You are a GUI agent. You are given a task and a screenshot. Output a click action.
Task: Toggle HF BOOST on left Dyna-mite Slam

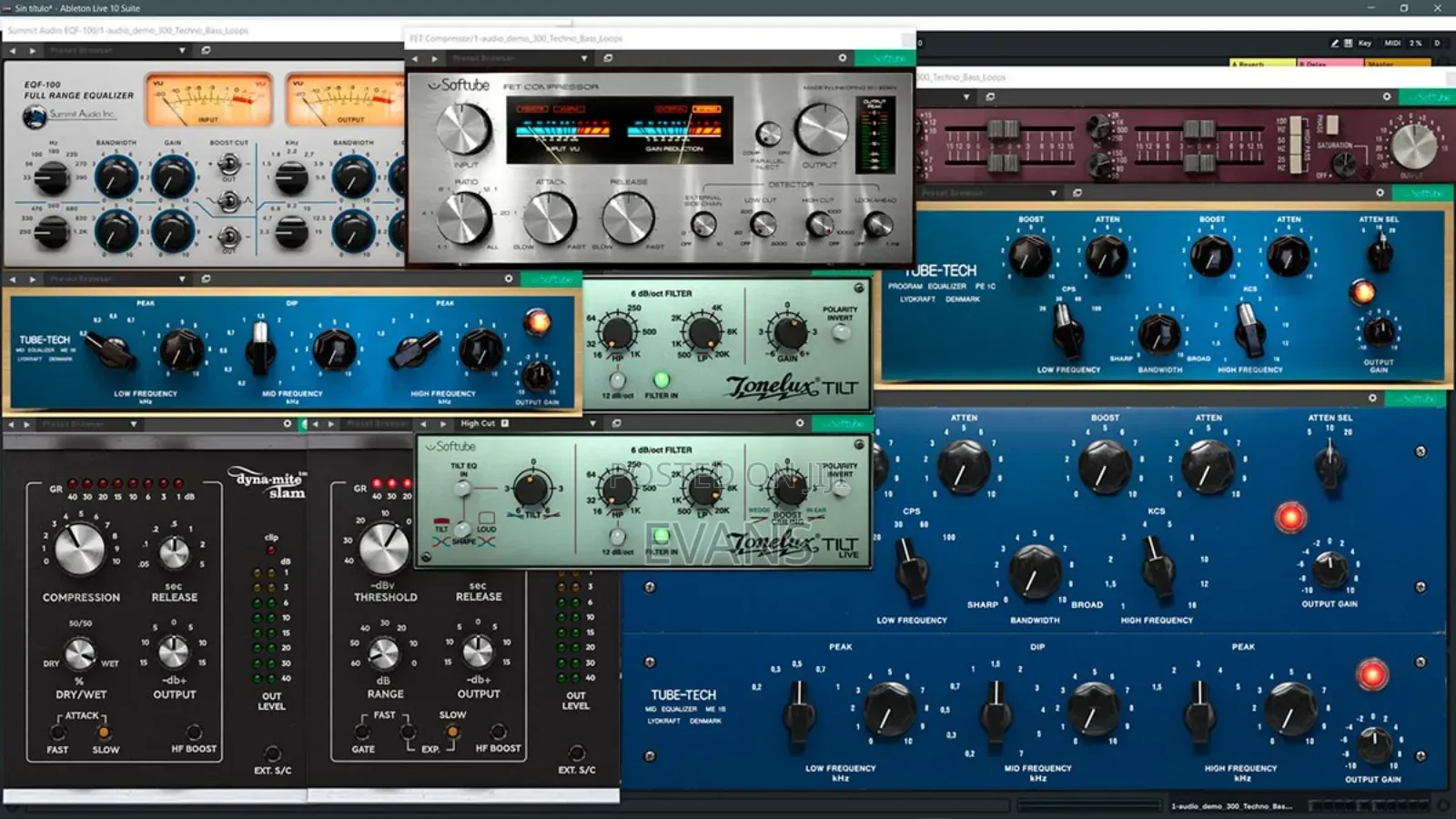click(194, 732)
